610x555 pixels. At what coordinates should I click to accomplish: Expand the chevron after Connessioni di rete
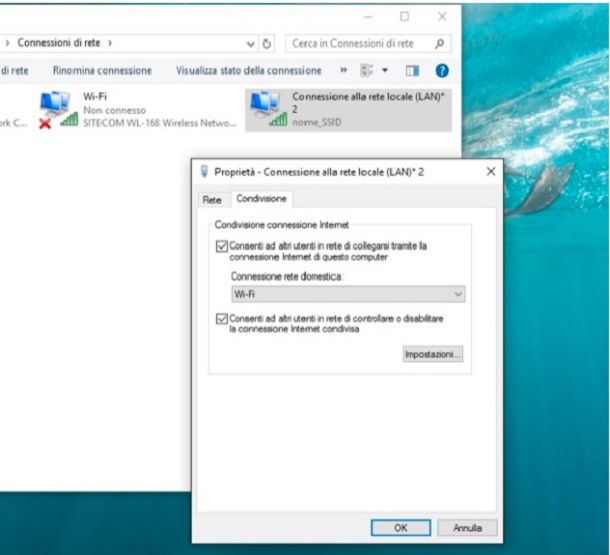(110, 43)
